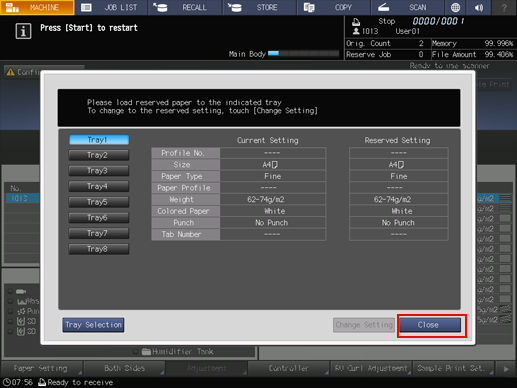This screenshot has height=388, width=517.
Task: Open Sample Print Set. button
Action: pyautogui.click(x=453, y=368)
